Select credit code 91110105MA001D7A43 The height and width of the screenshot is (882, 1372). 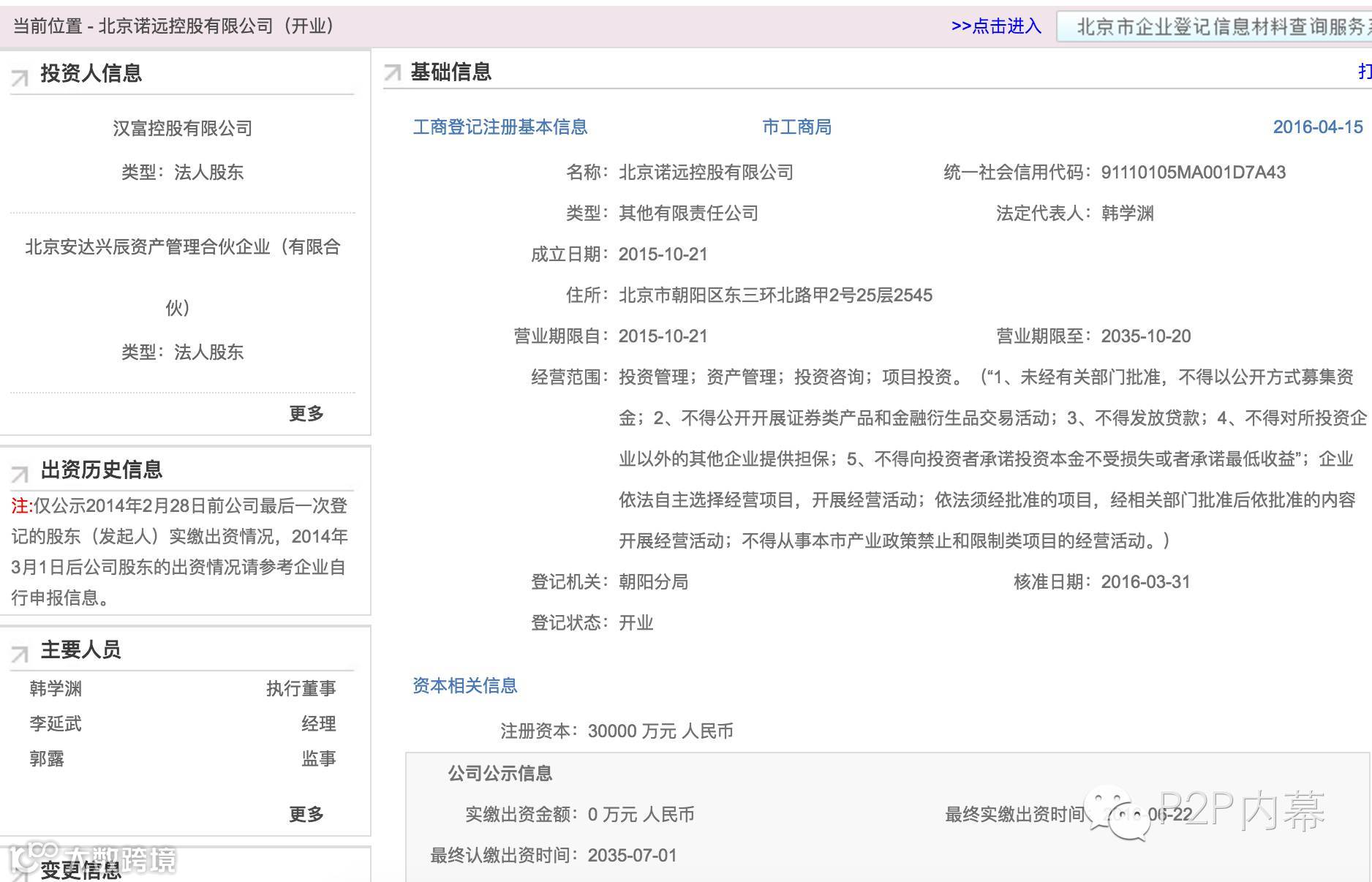point(1194,173)
